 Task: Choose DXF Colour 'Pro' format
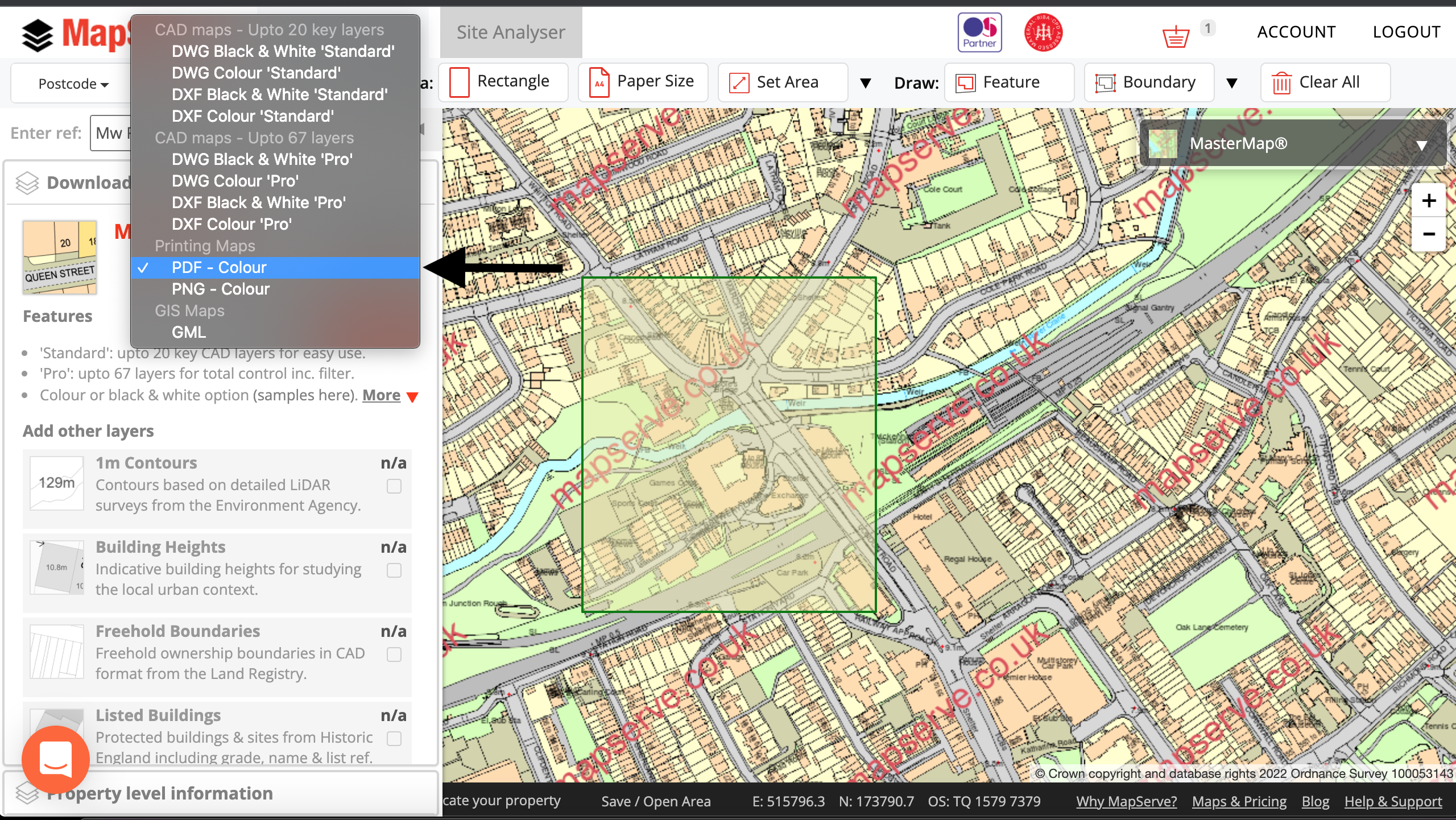(x=275, y=224)
